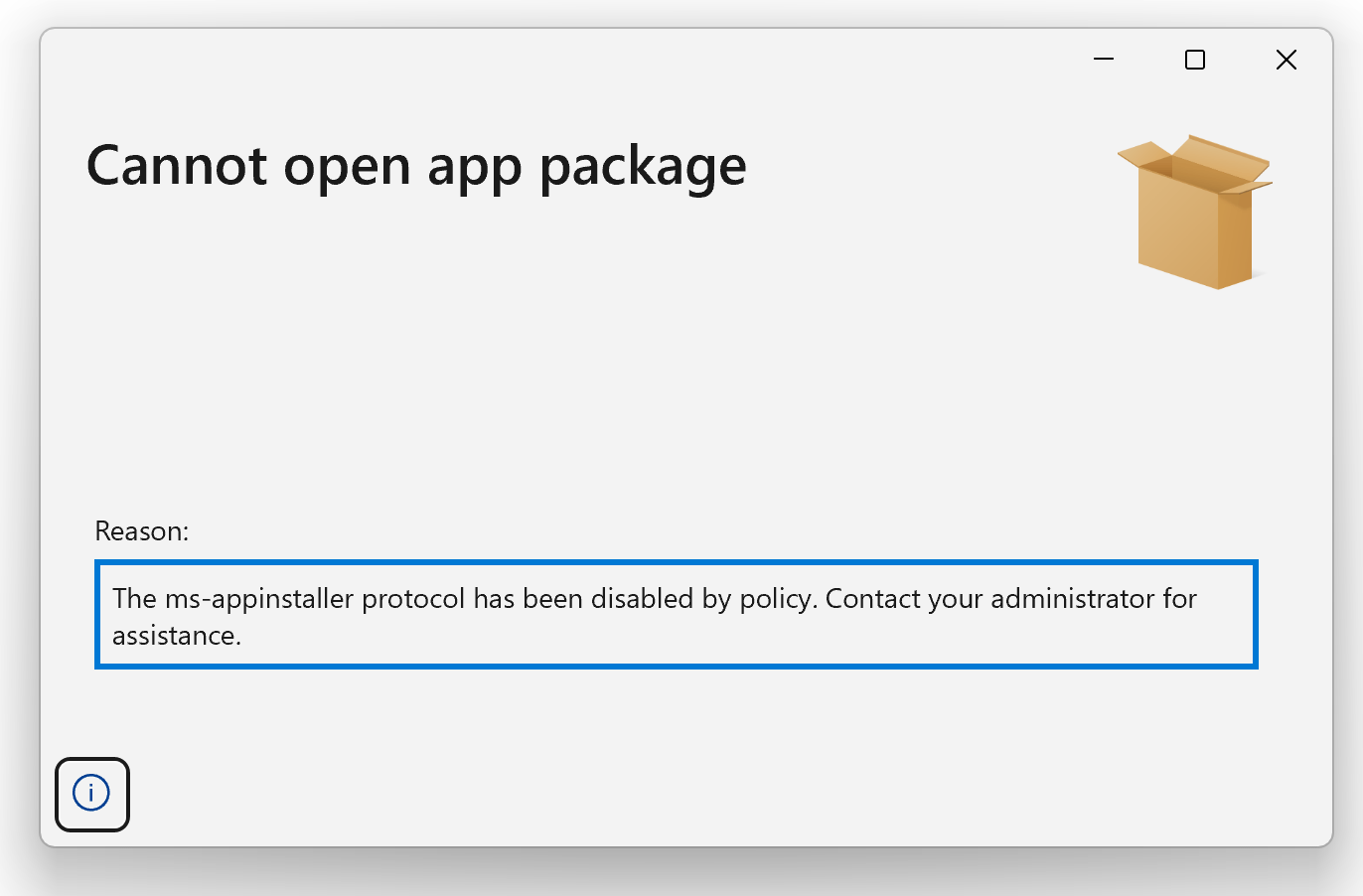Click the word 'assistance.' in the reason box
Image resolution: width=1363 pixels, height=896 pixels.
177,636
